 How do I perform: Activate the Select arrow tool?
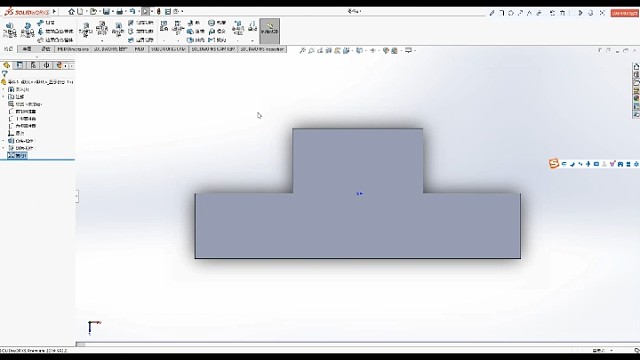pos(145,12)
